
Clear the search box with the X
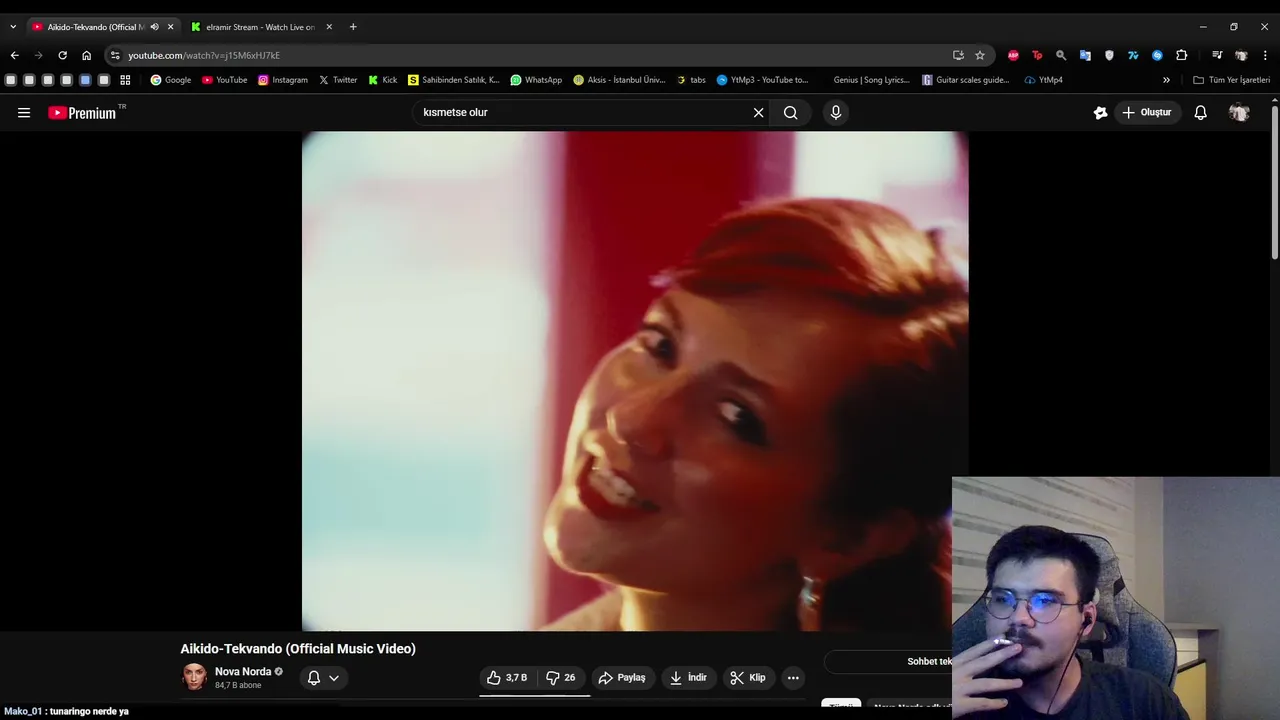(758, 113)
